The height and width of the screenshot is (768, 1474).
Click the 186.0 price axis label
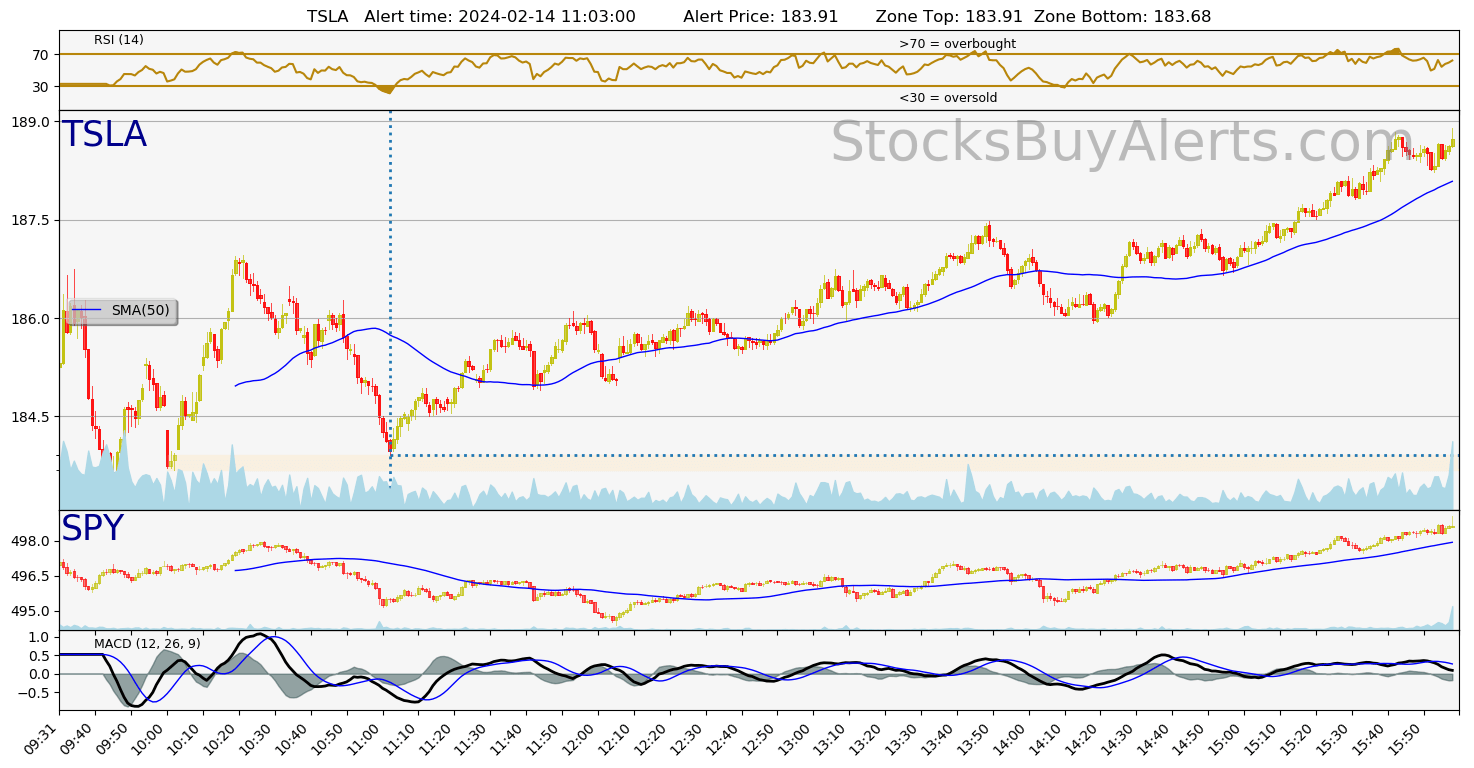pos(32,319)
